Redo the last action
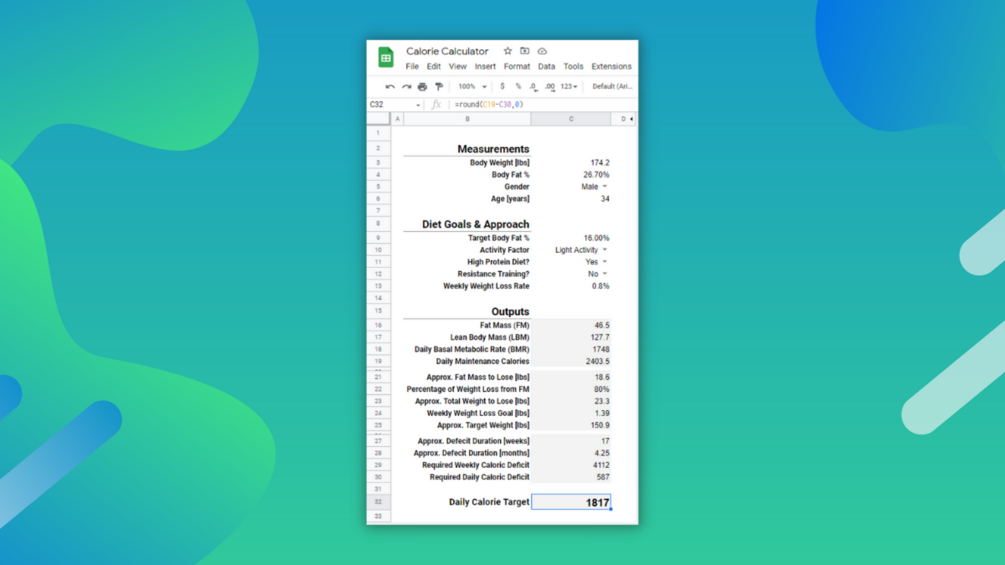 tap(406, 86)
